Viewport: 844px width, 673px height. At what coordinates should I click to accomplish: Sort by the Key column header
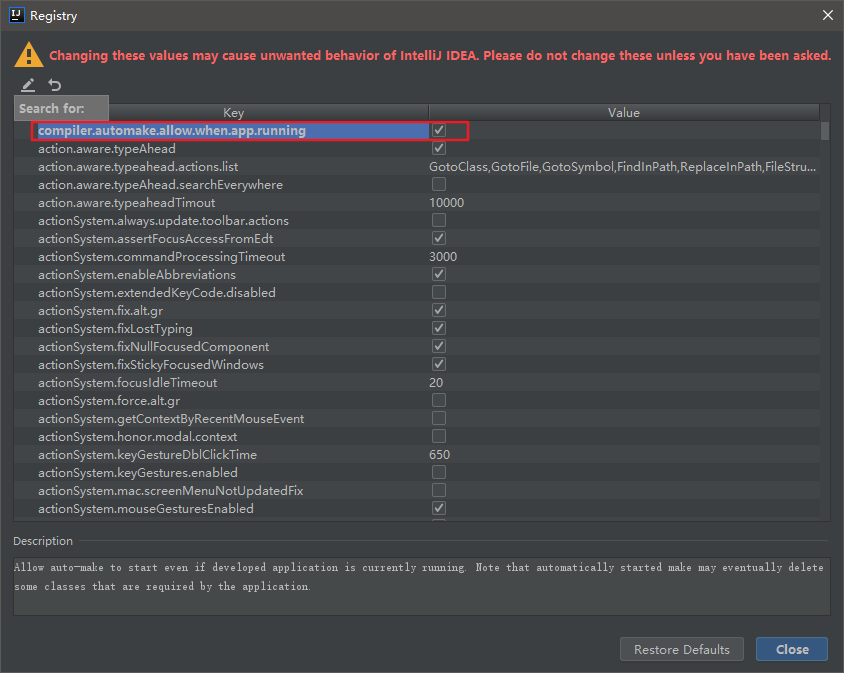click(x=234, y=113)
